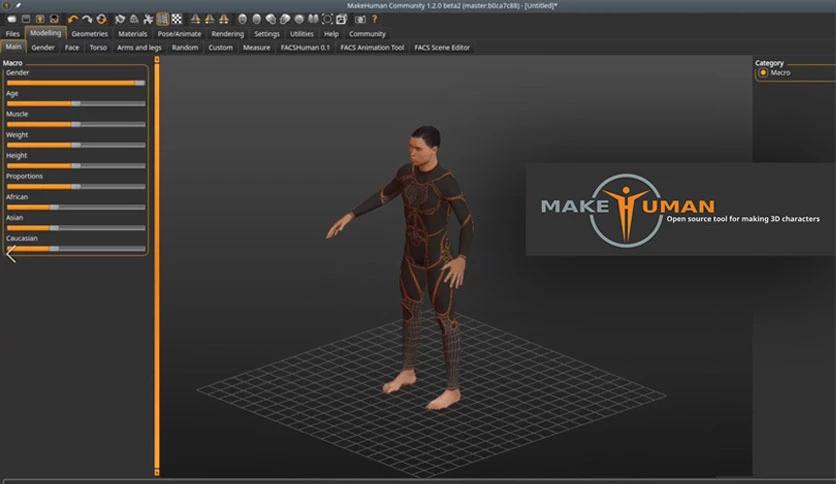This screenshot has width=836, height=484.
Task: Switch to the Utilities tab
Action: pyautogui.click(x=302, y=34)
